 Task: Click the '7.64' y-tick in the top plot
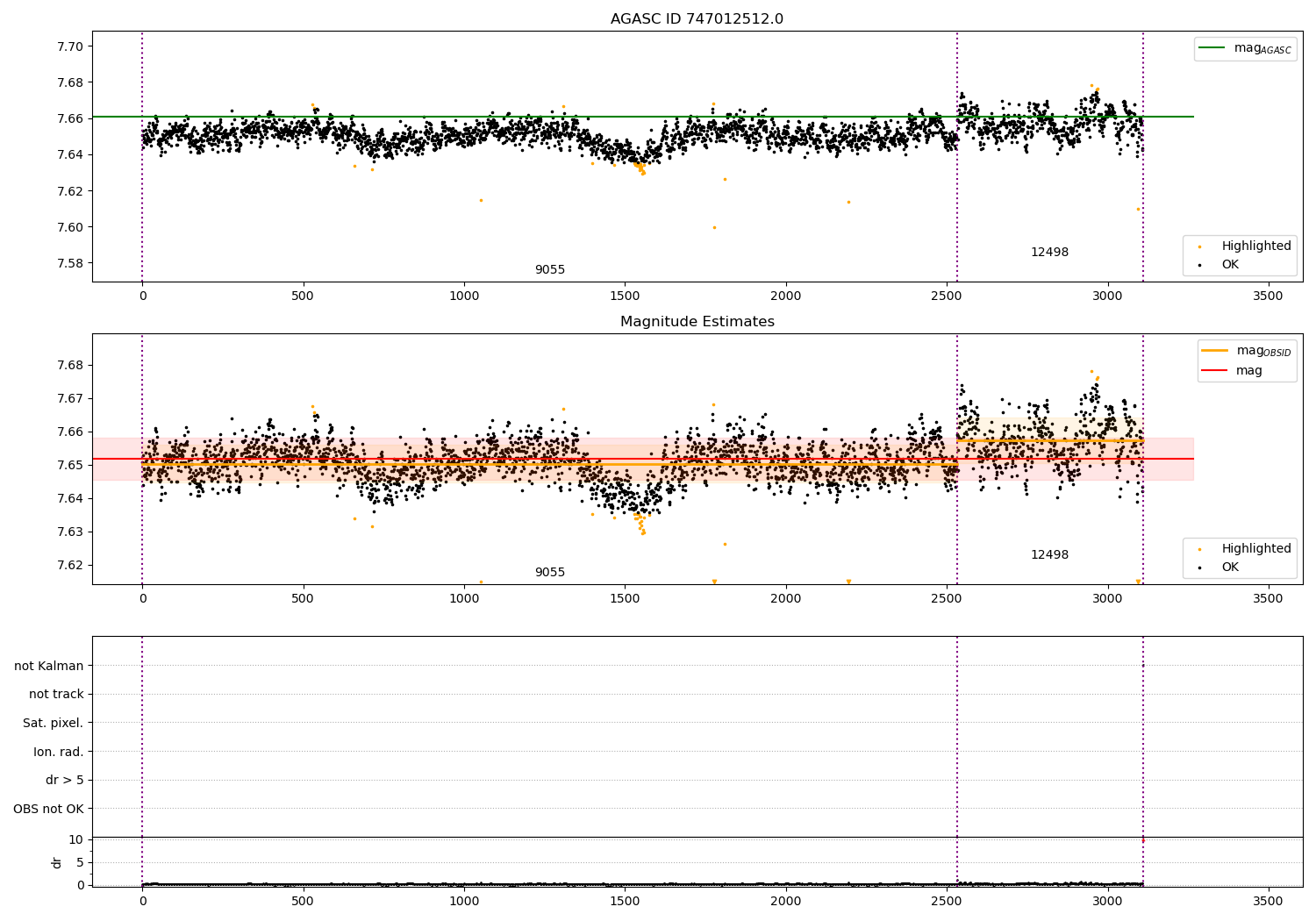69,155
